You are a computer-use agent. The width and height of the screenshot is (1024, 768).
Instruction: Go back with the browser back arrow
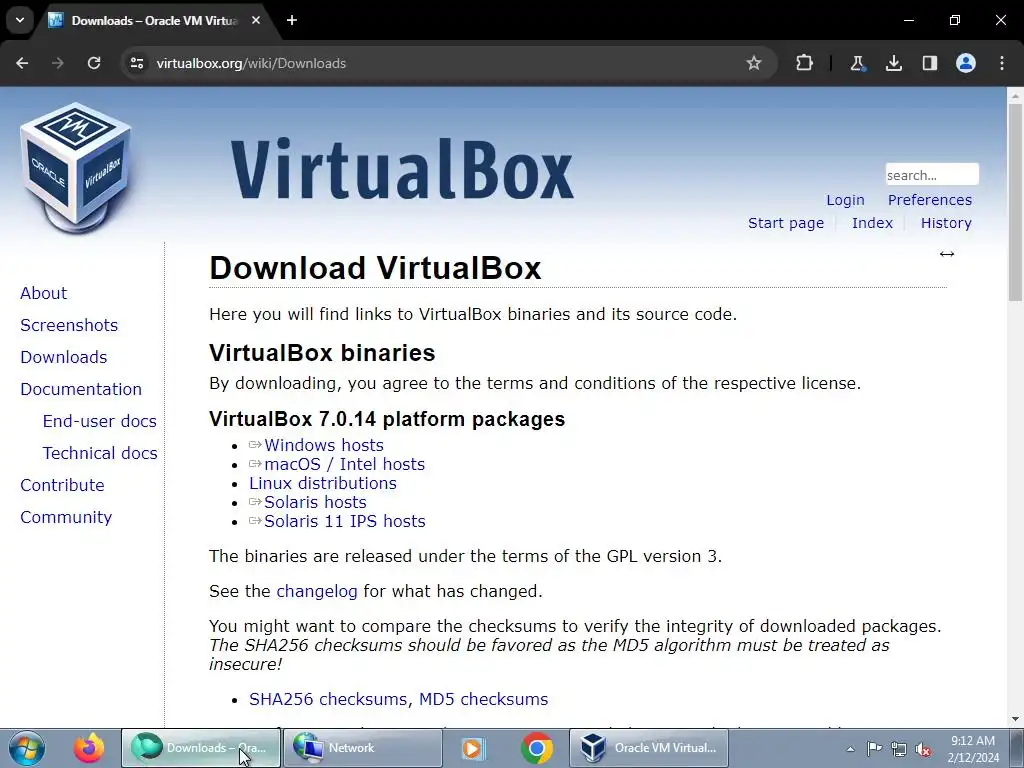[22, 63]
